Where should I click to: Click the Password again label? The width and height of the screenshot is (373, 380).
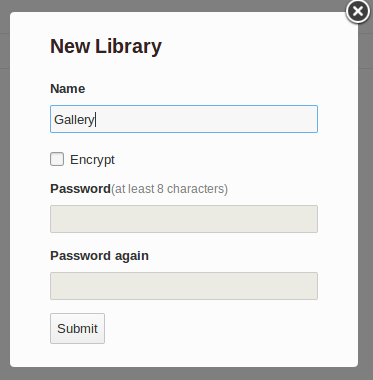pos(99,256)
